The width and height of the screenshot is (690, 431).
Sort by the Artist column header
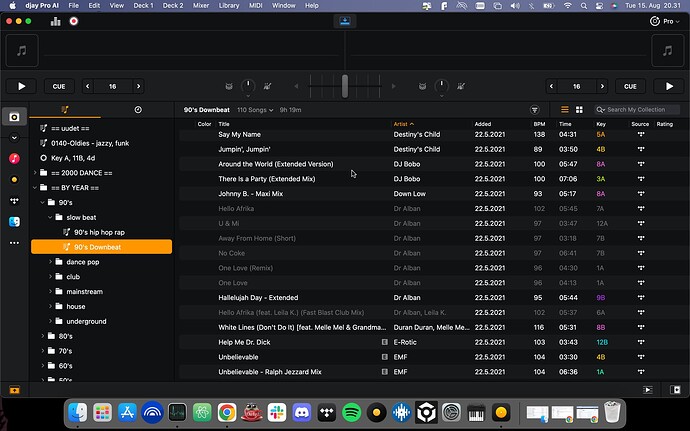pyautogui.click(x=404, y=124)
